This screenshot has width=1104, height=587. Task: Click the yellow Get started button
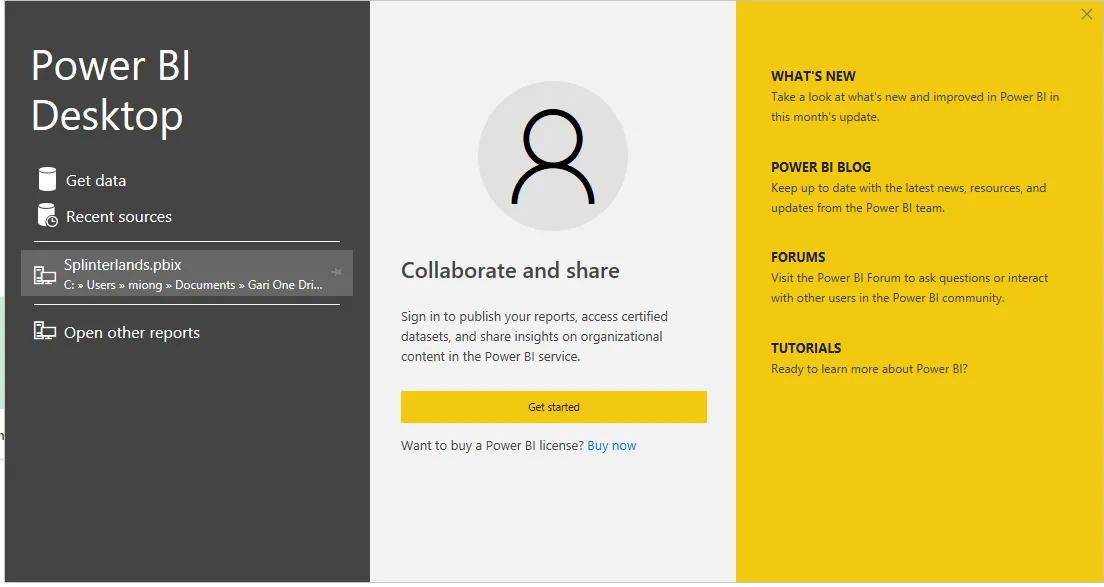coord(553,407)
